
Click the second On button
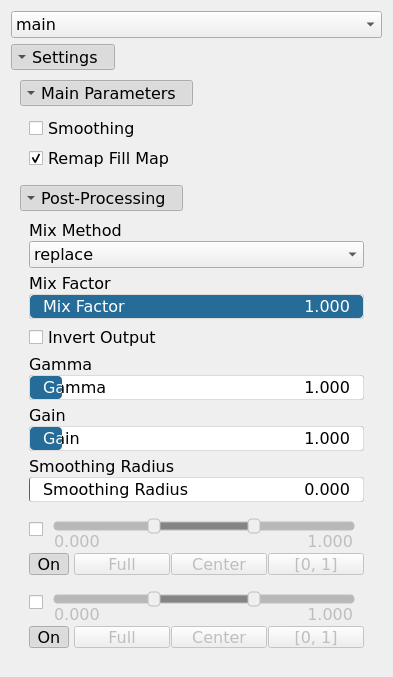pyautogui.click(x=49, y=637)
